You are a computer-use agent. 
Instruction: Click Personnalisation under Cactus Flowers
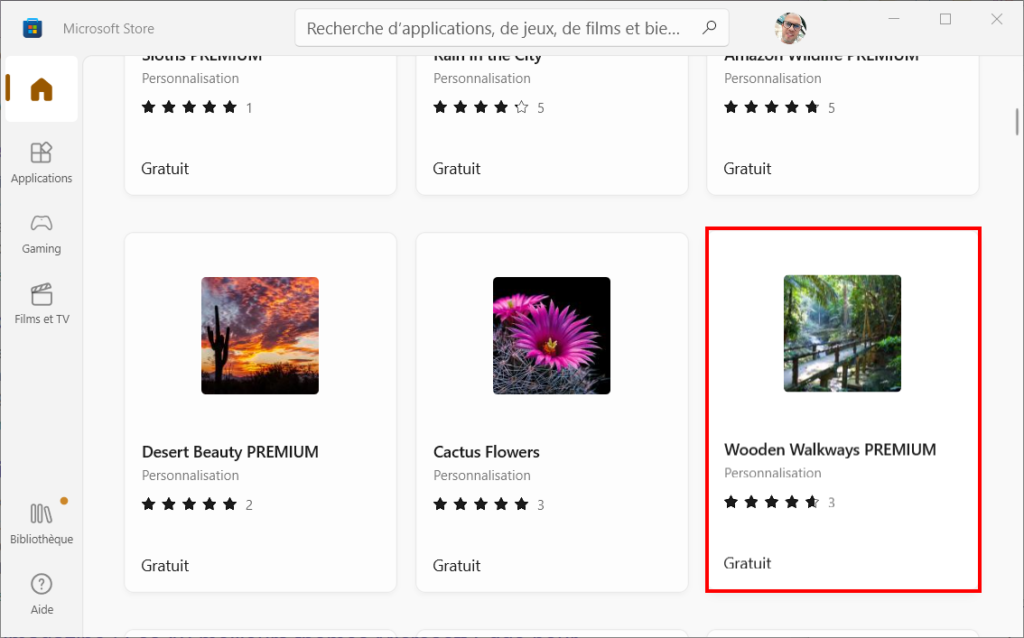pos(482,475)
